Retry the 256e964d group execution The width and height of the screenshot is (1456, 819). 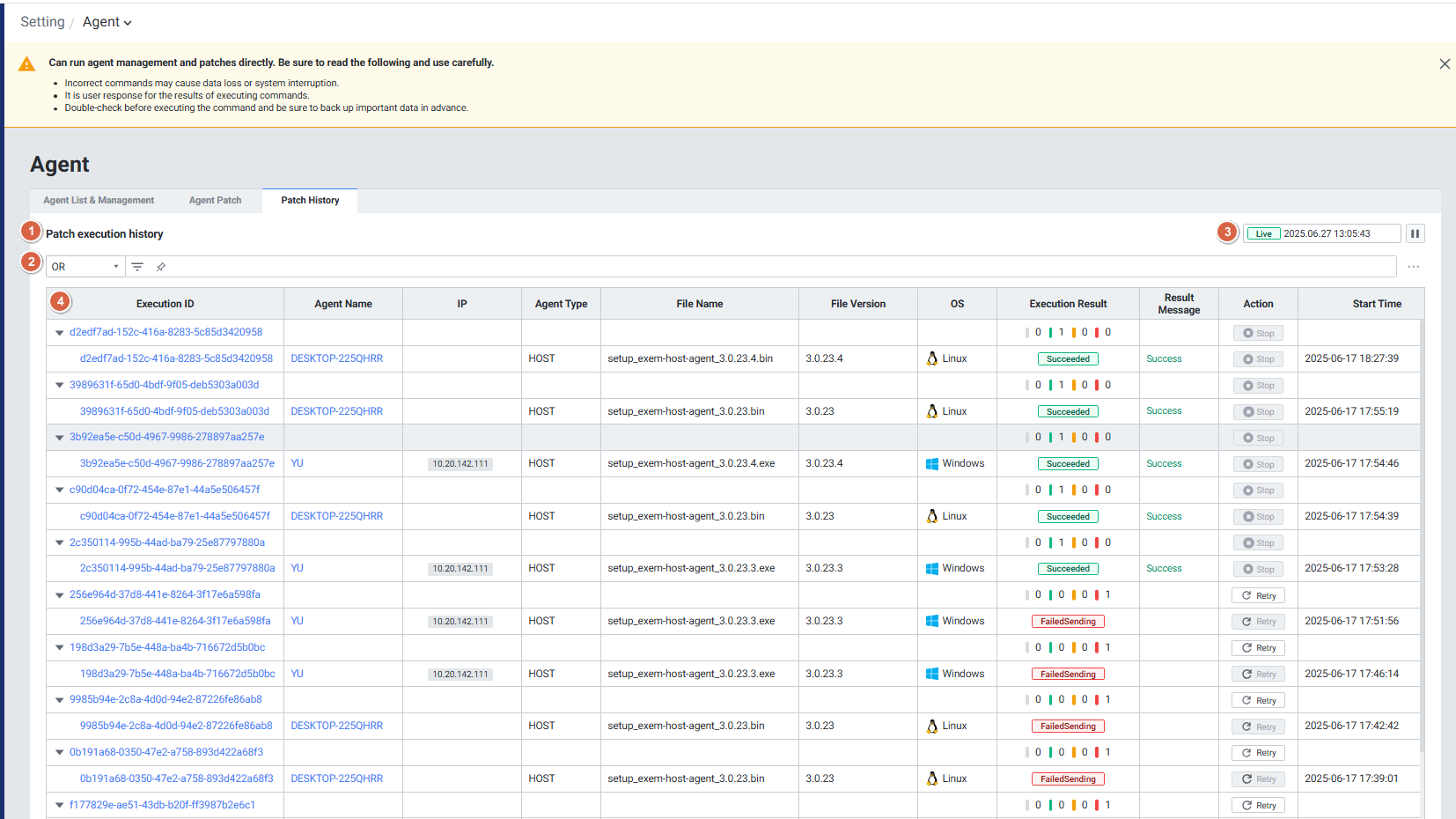(x=1258, y=595)
